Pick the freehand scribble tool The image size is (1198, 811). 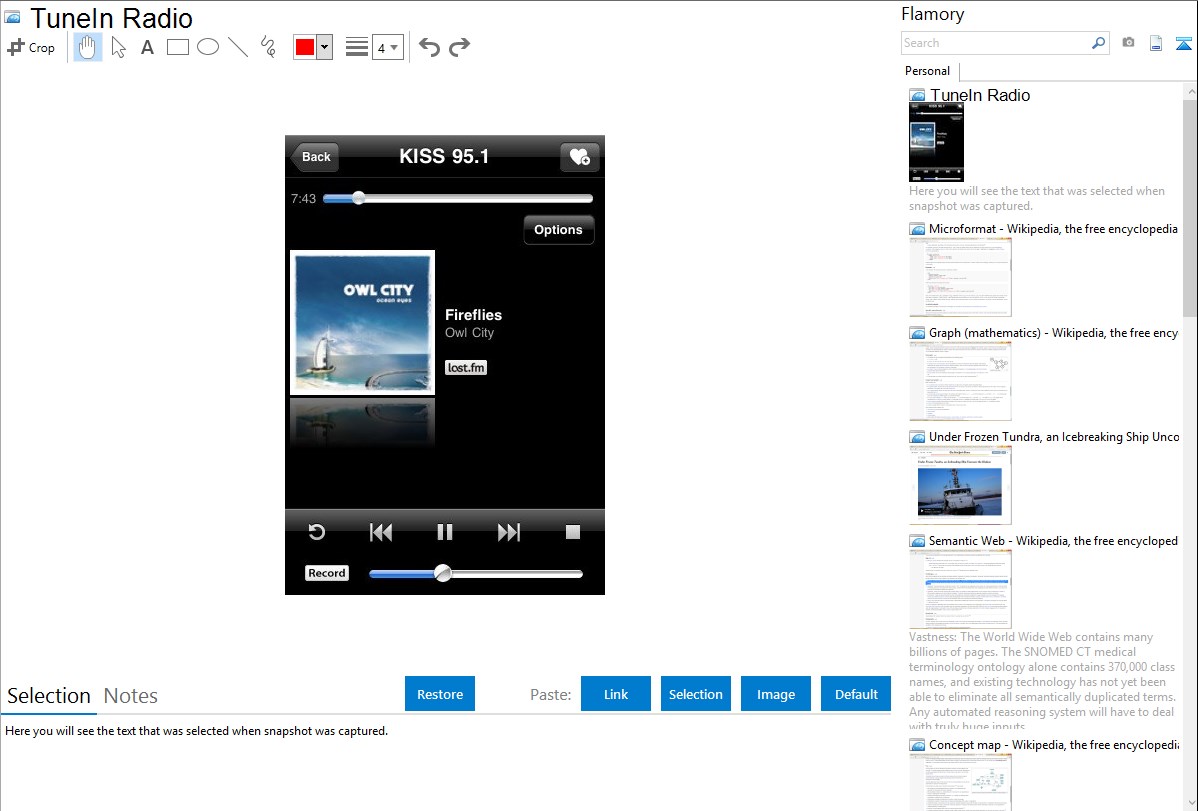click(268, 47)
